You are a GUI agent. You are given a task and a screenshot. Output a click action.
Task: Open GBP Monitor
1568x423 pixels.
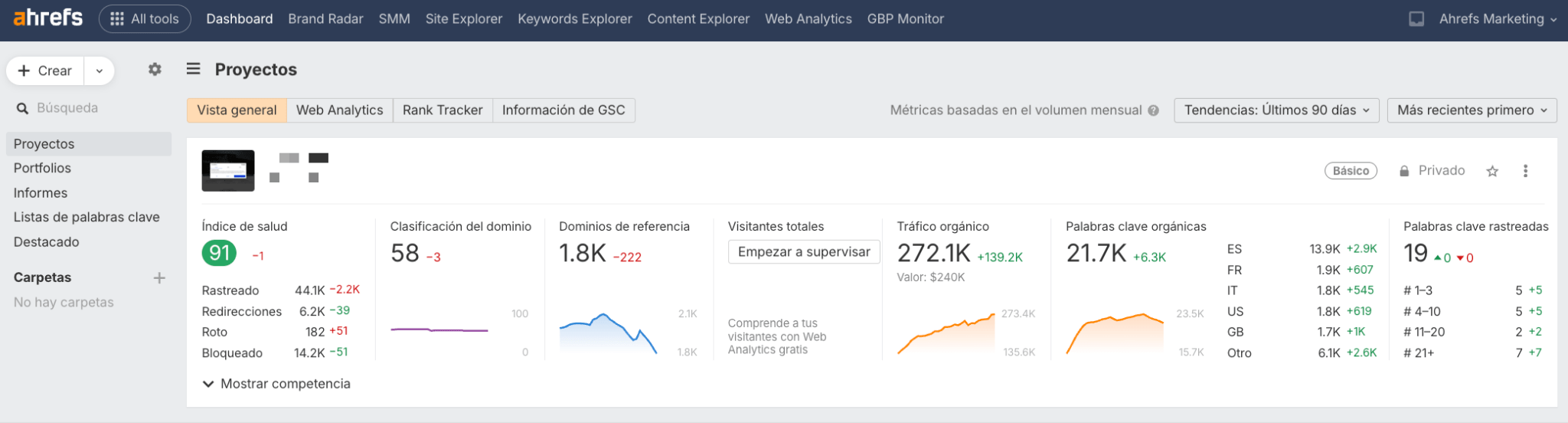tap(906, 19)
